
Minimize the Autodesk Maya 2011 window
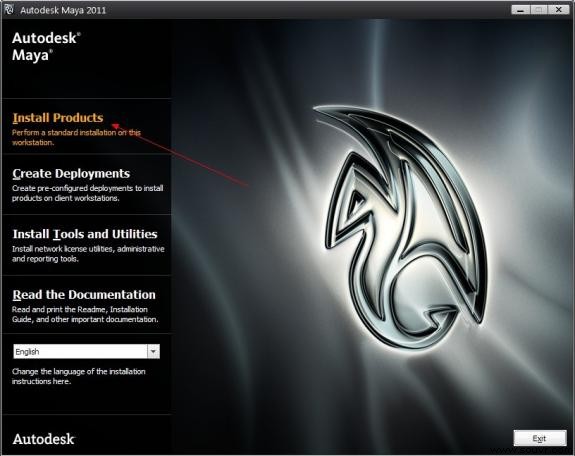(x=520, y=10)
